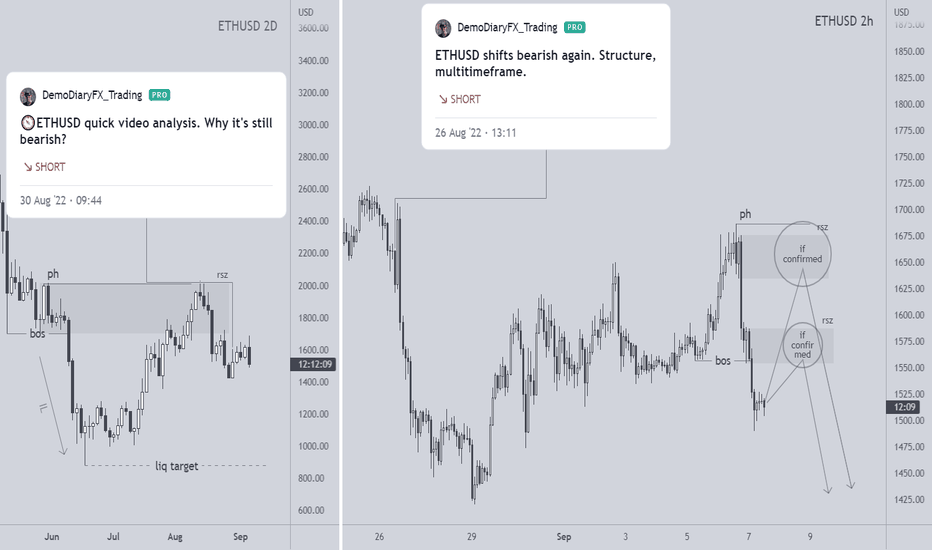Click the PRO badge on the right card
932x550 pixels.
575,27
